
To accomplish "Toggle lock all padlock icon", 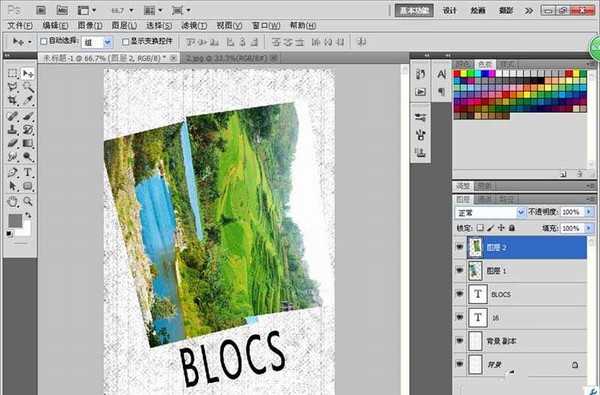I will [x=512, y=228].
